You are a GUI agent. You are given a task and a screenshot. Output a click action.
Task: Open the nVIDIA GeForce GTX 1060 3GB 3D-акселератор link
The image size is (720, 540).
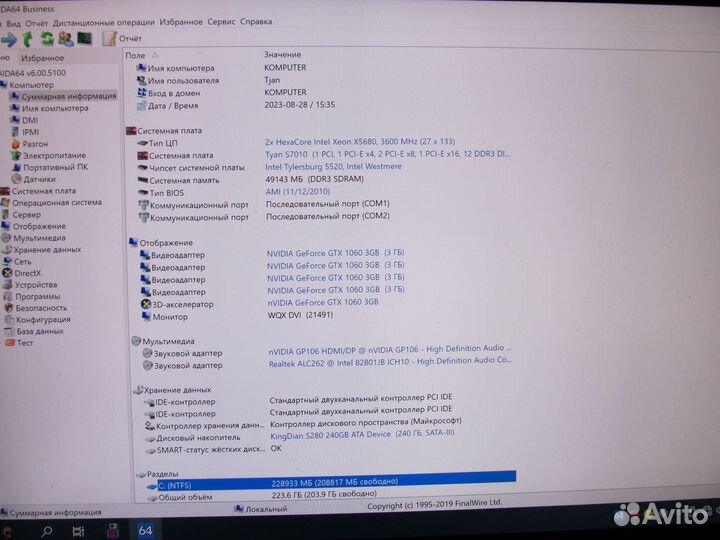[x=323, y=302]
